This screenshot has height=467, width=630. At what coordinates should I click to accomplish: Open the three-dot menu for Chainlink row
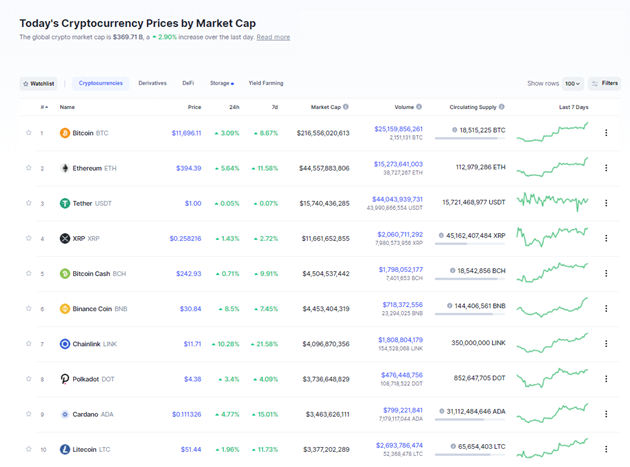(x=606, y=344)
